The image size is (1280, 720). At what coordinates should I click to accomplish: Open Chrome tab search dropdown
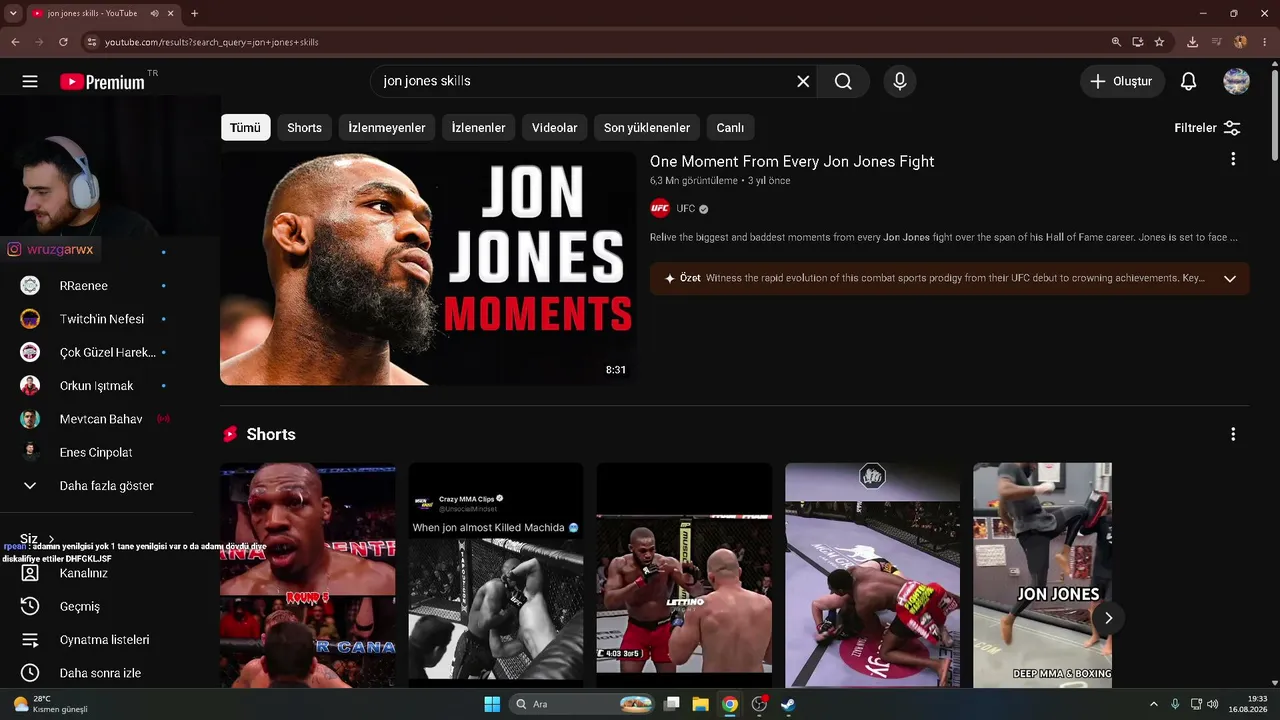pyautogui.click(x=13, y=13)
